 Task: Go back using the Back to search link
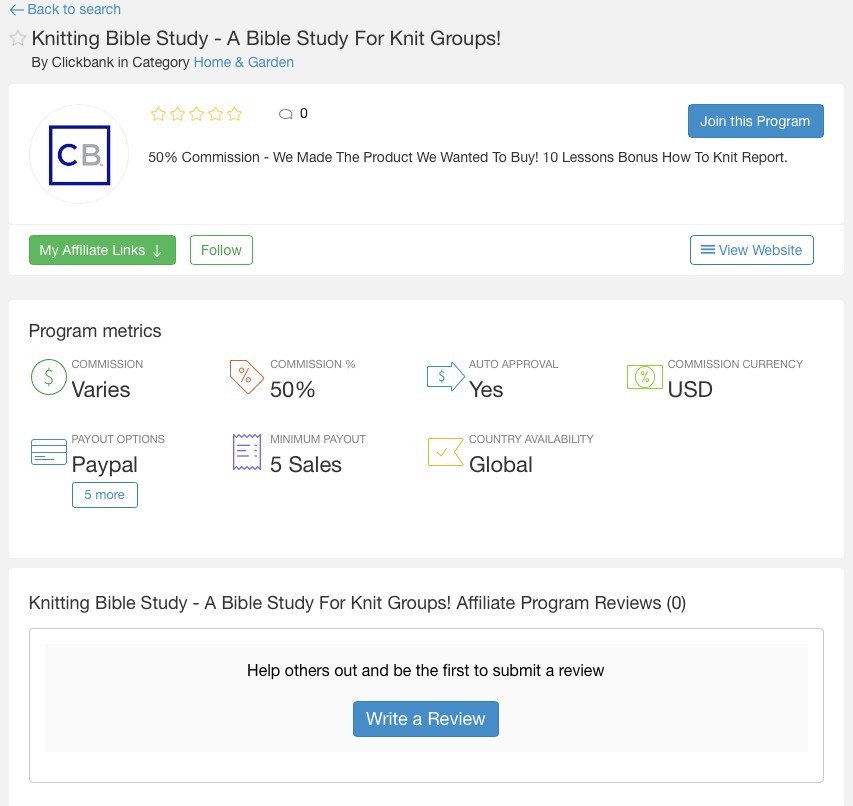tap(65, 9)
